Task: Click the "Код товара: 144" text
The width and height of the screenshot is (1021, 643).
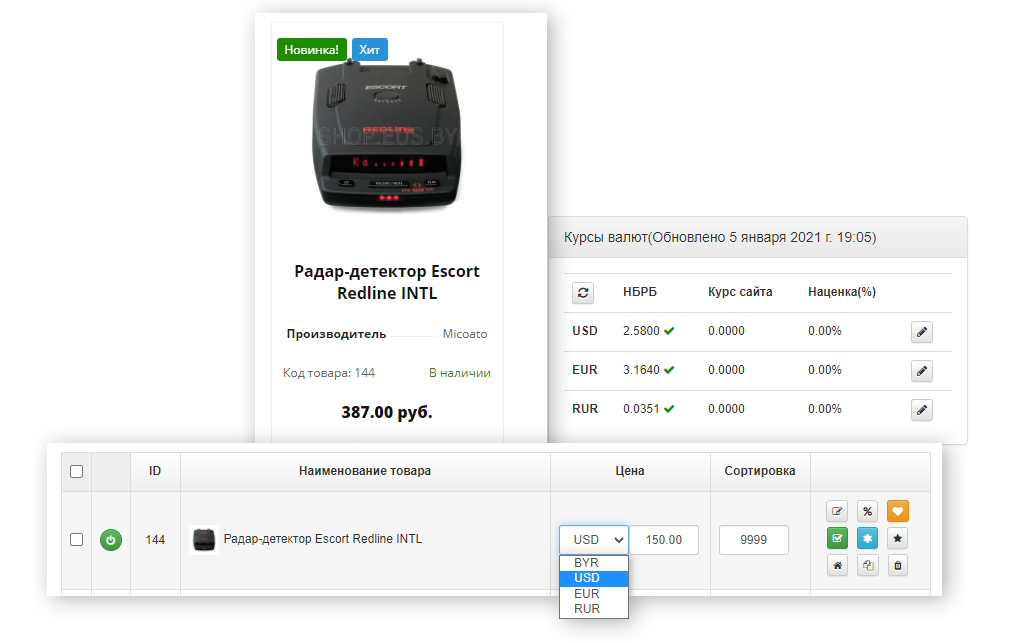Action: pyautogui.click(x=329, y=373)
